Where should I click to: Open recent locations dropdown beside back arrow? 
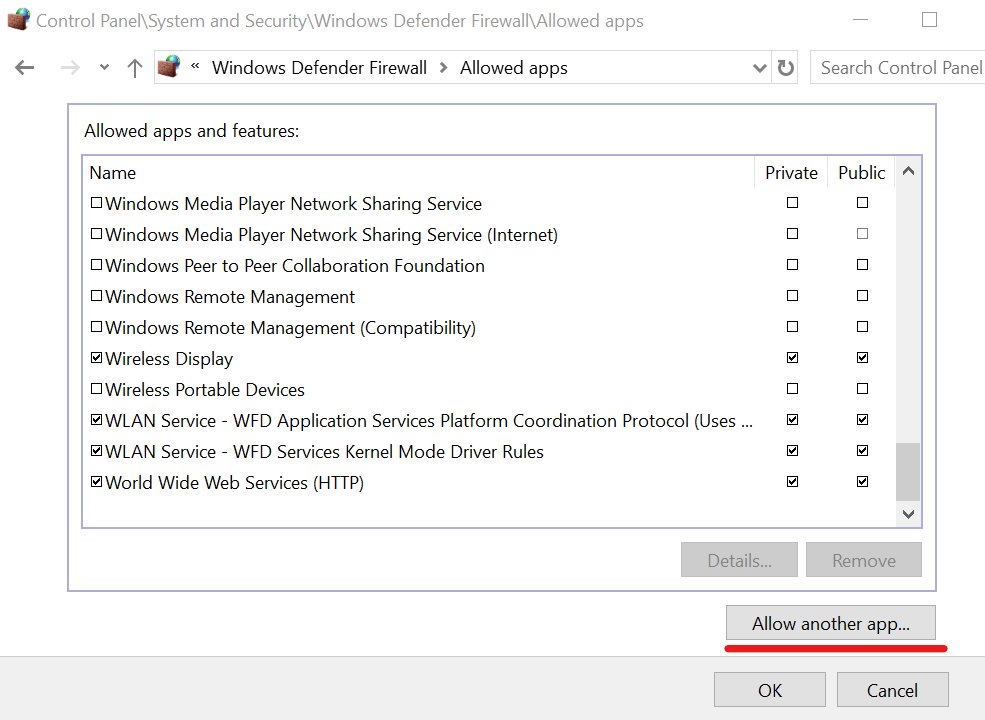pos(103,67)
